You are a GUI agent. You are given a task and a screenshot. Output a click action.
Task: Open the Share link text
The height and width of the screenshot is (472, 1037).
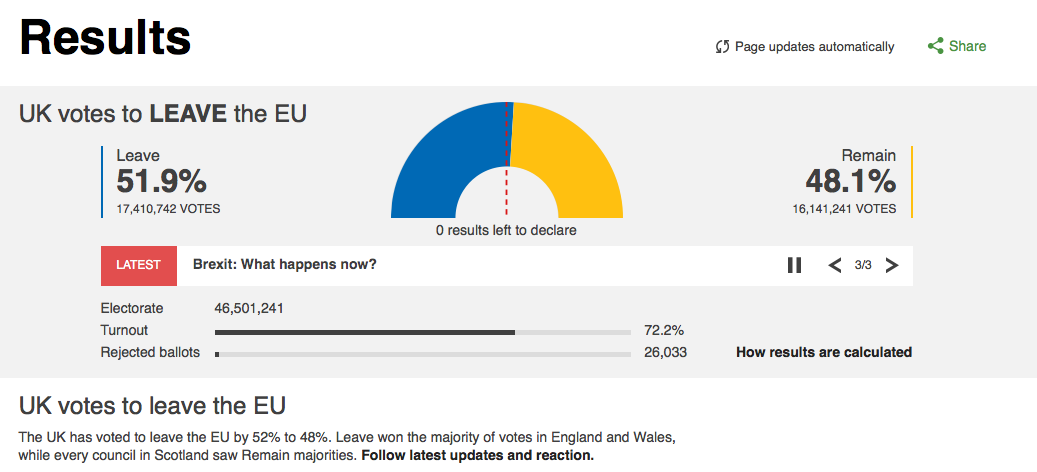point(967,46)
